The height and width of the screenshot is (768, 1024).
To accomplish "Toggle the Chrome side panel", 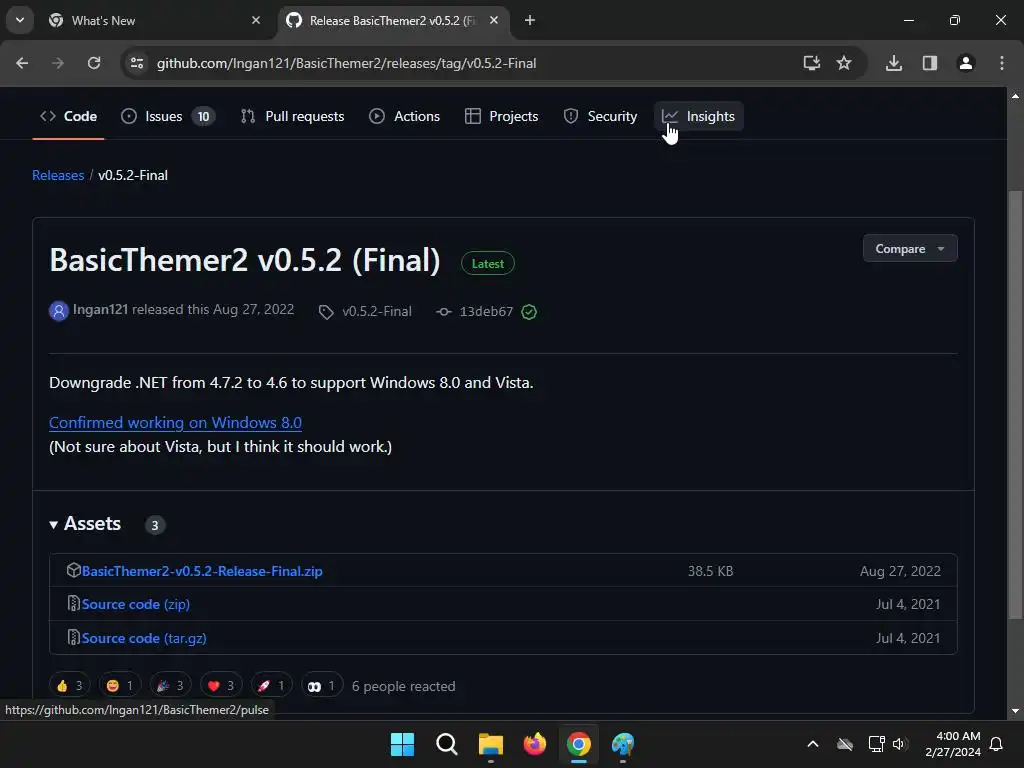I will [x=930, y=63].
